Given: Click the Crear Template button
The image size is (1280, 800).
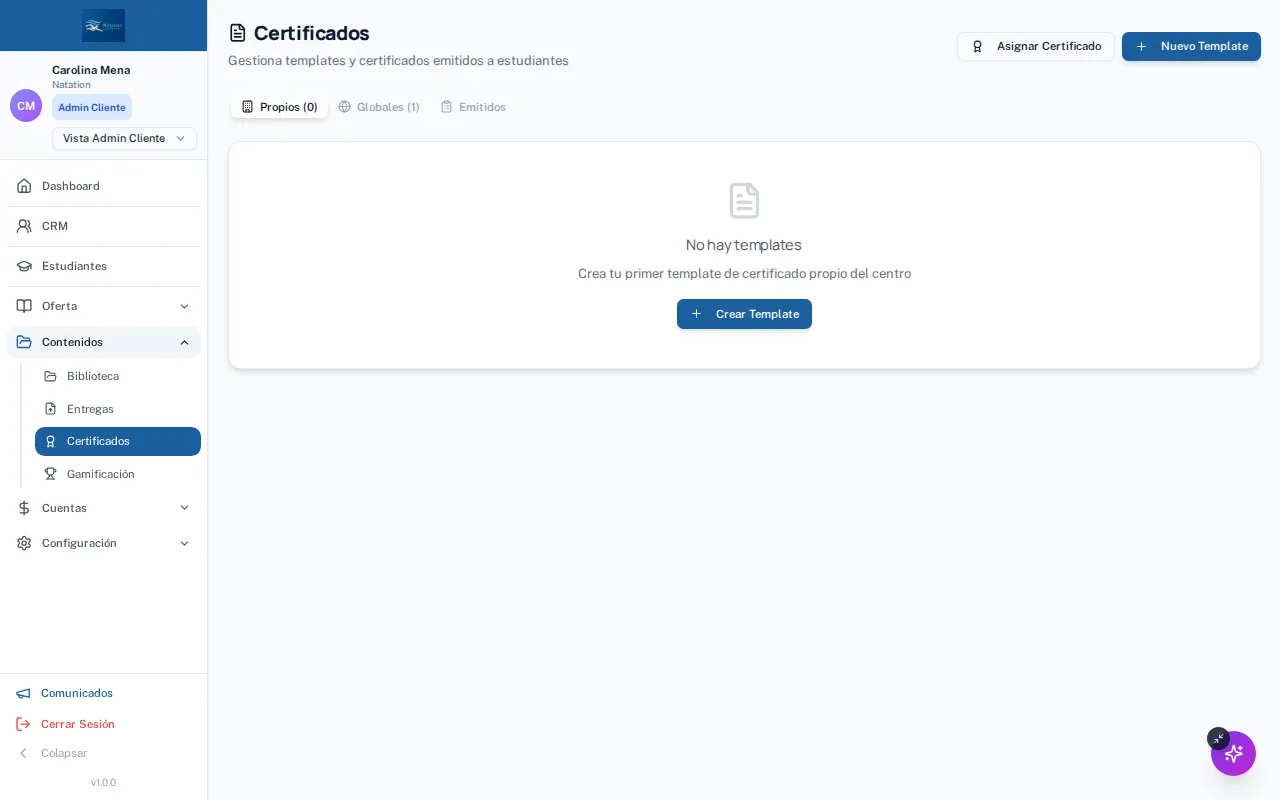Looking at the screenshot, I should pos(744,314).
